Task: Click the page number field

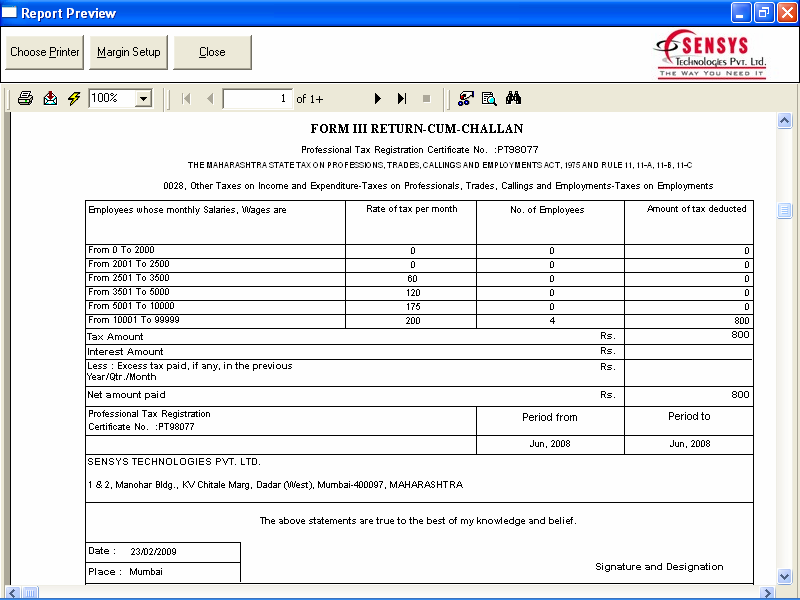Action: click(258, 98)
